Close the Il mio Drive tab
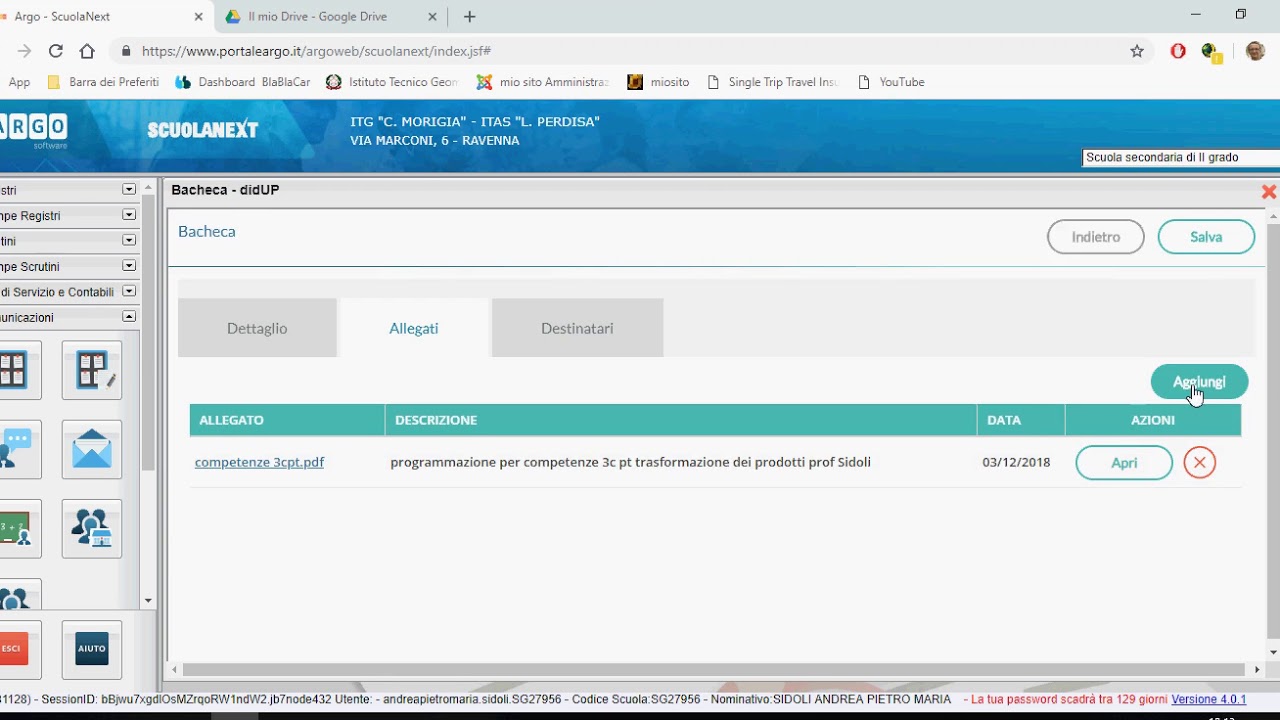Viewport: 1280px width, 720px height. click(433, 17)
